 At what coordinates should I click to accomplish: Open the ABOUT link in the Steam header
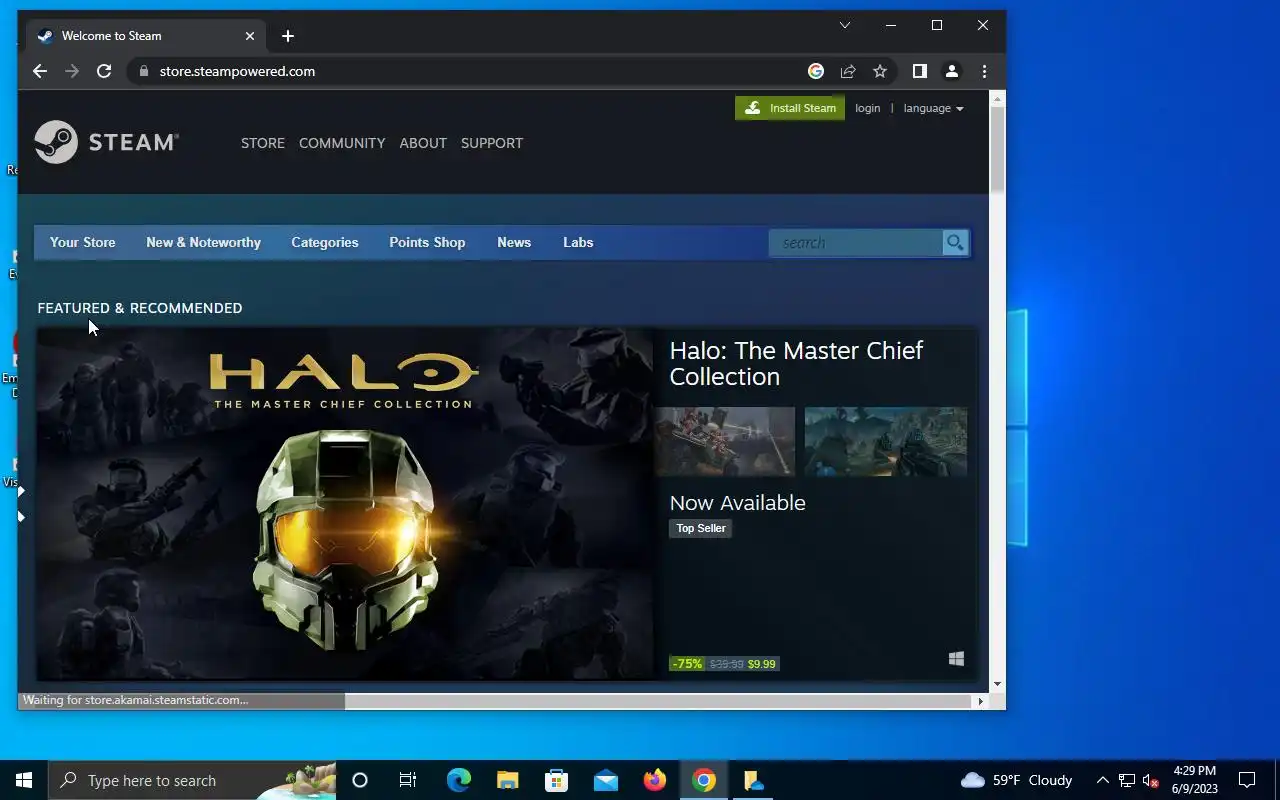423,143
